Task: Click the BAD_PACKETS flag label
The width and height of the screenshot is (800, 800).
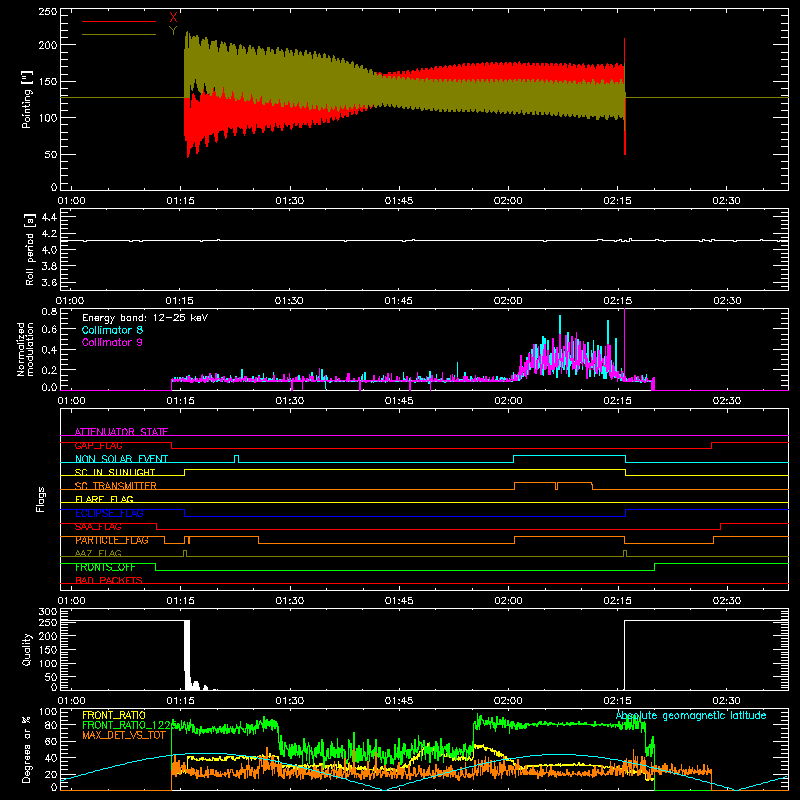Action: click(109, 580)
